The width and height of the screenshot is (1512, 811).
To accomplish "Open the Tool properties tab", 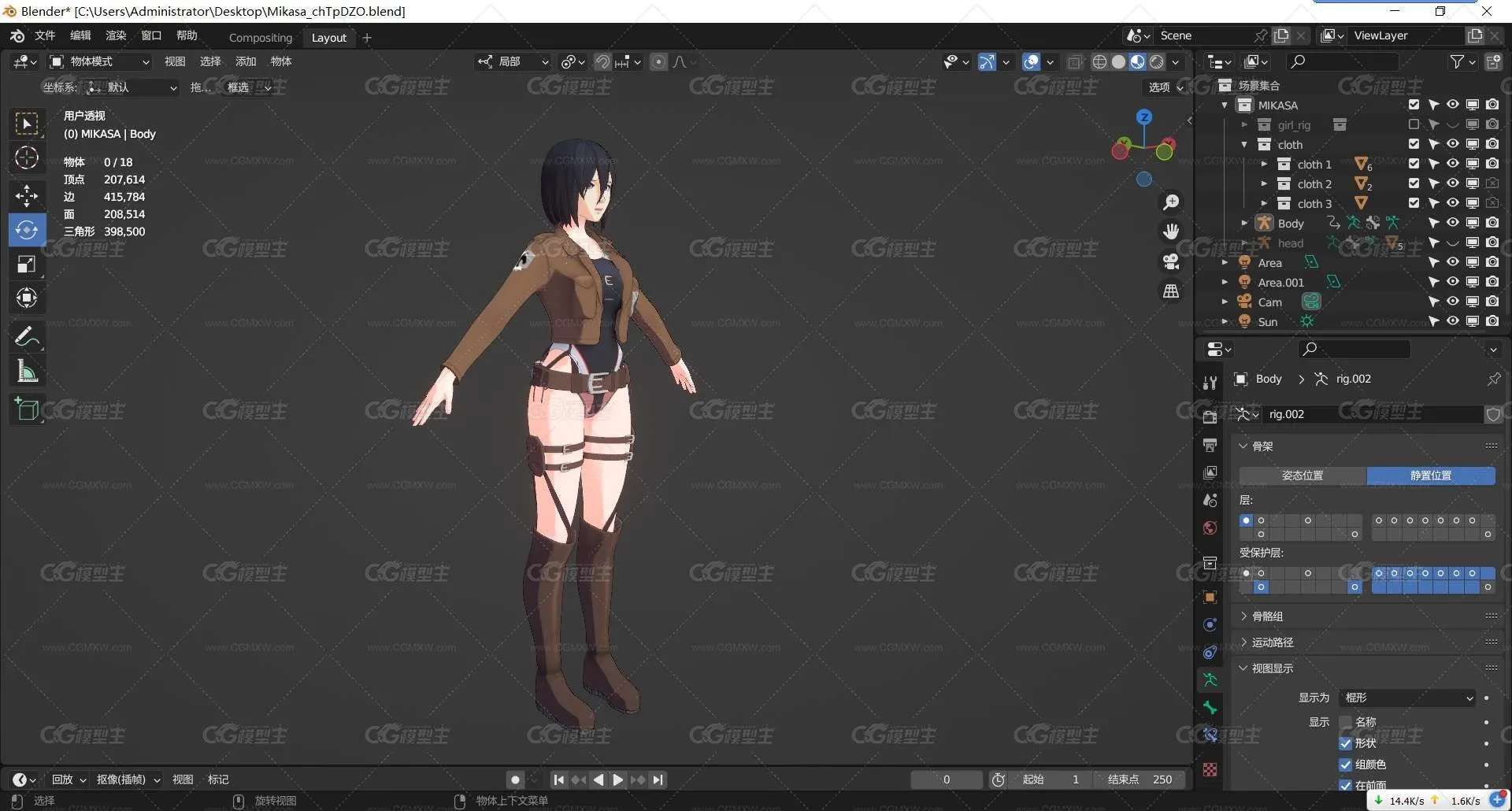I will tap(1210, 383).
